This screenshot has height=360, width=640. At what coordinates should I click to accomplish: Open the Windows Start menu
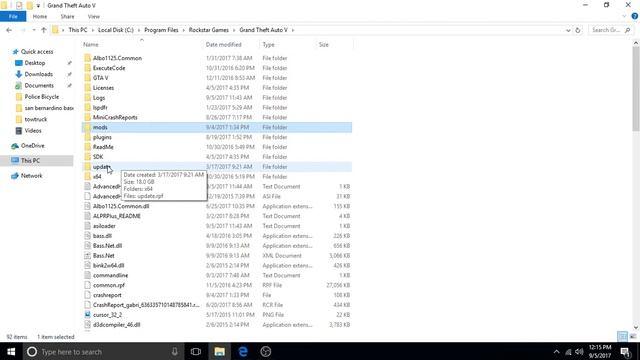[x=11, y=351]
